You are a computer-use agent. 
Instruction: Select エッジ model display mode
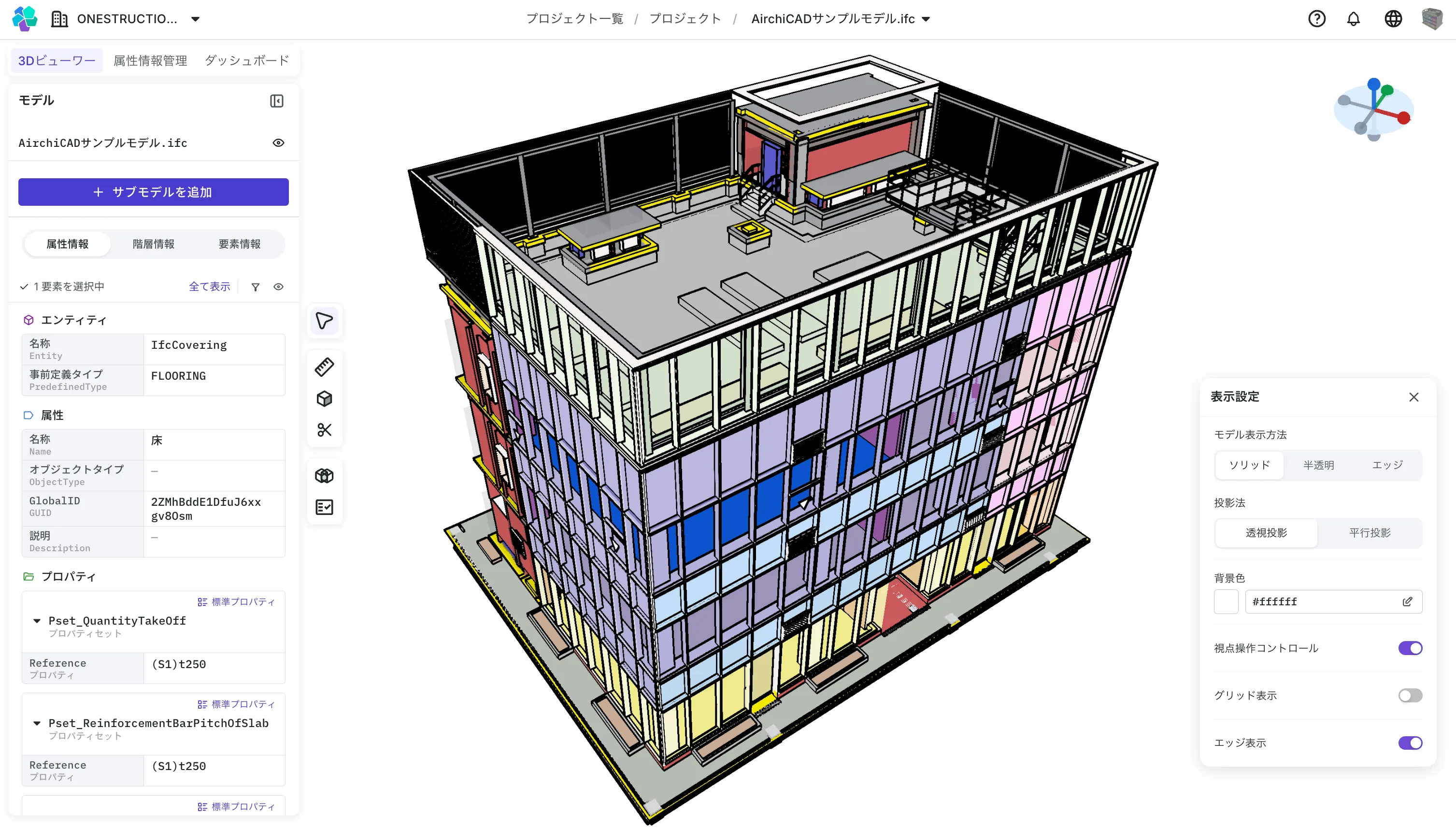(x=1387, y=465)
